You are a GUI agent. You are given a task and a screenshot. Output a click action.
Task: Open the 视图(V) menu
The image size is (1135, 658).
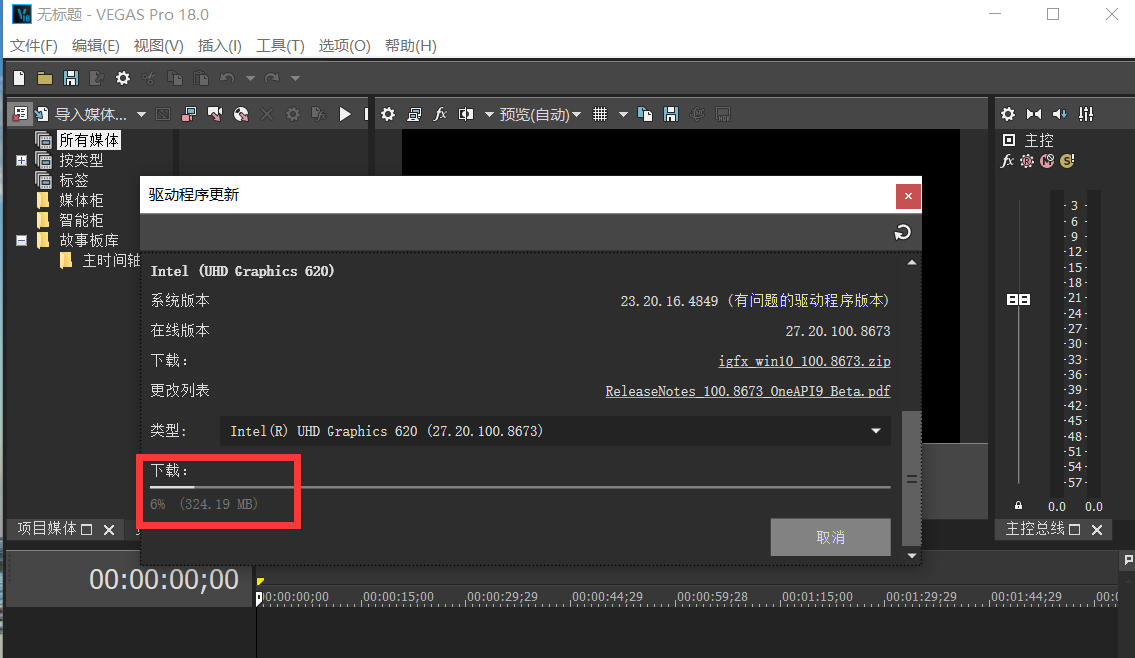coord(159,46)
